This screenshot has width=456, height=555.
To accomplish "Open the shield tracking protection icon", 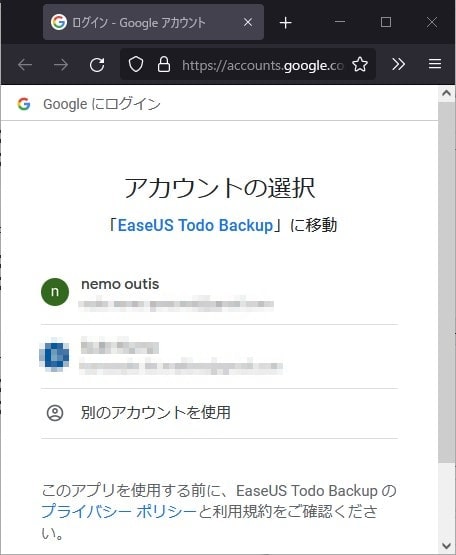I will pos(136,64).
